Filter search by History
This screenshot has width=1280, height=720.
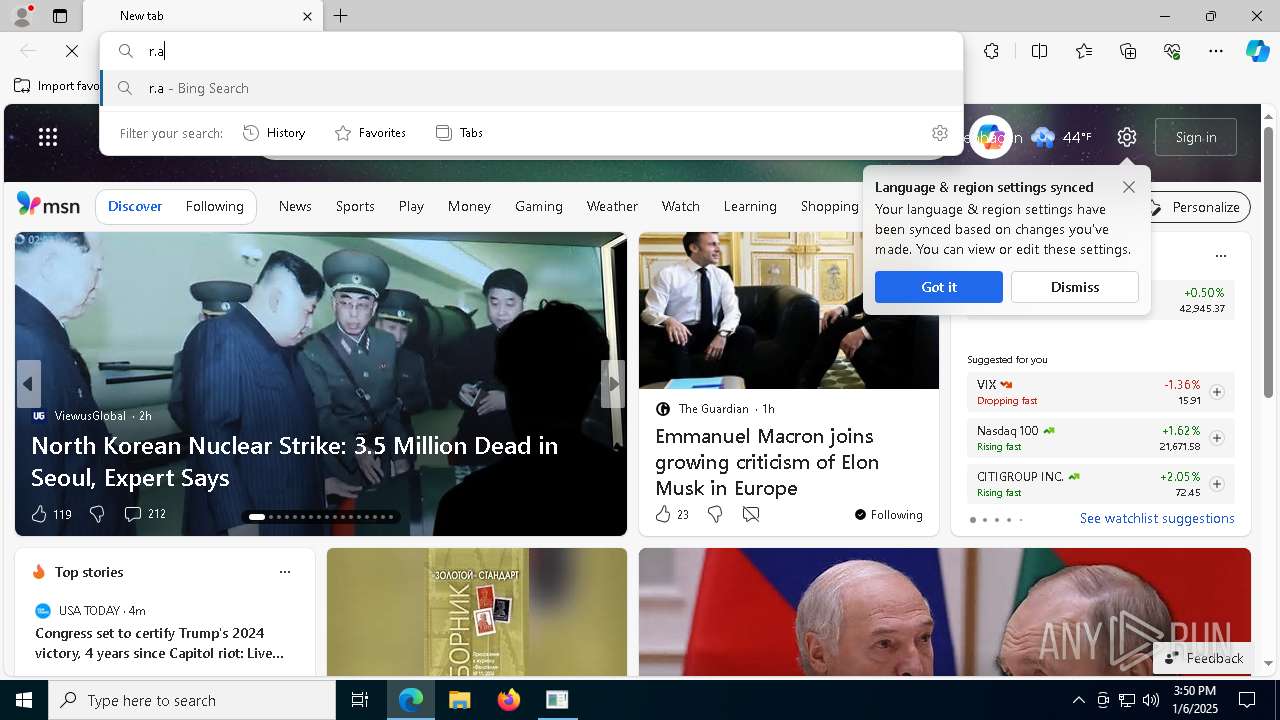click(x=275, y=133)
